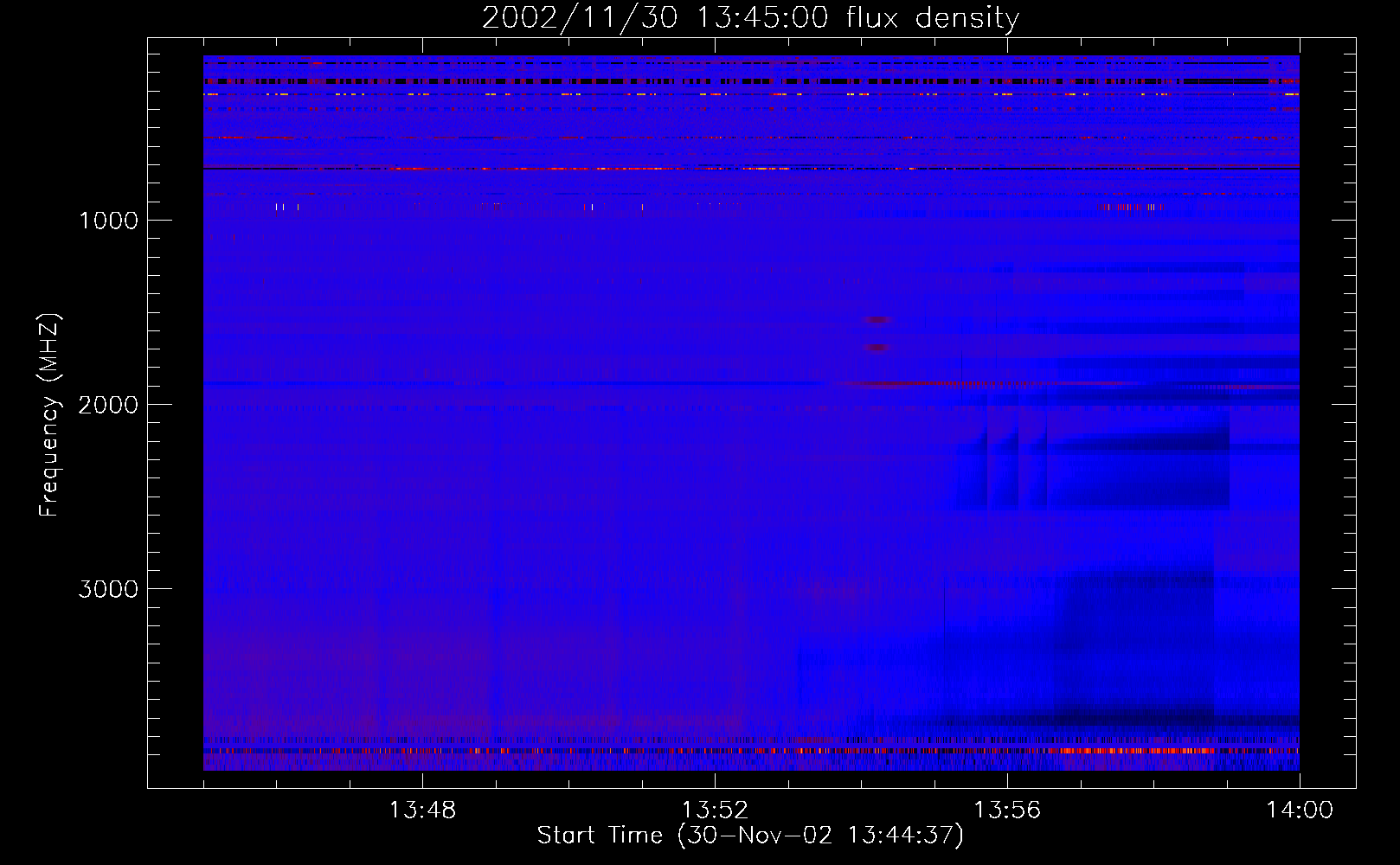Click the 13:48 time tick label

[422, 811]
